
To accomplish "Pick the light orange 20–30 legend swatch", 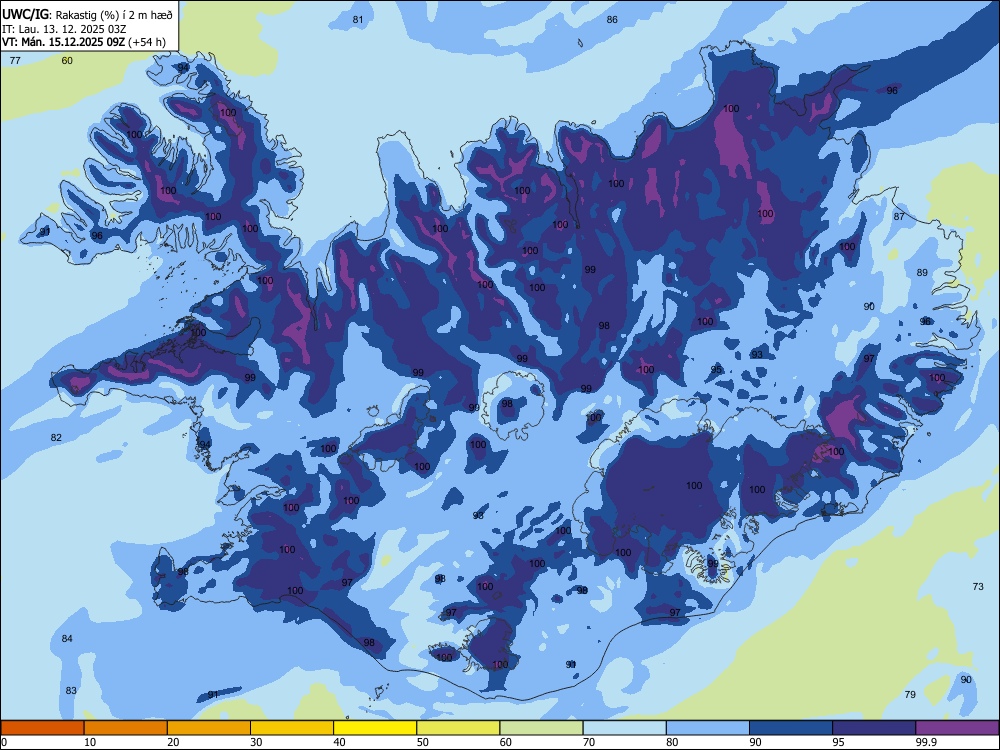I will [x=209, y=728].
